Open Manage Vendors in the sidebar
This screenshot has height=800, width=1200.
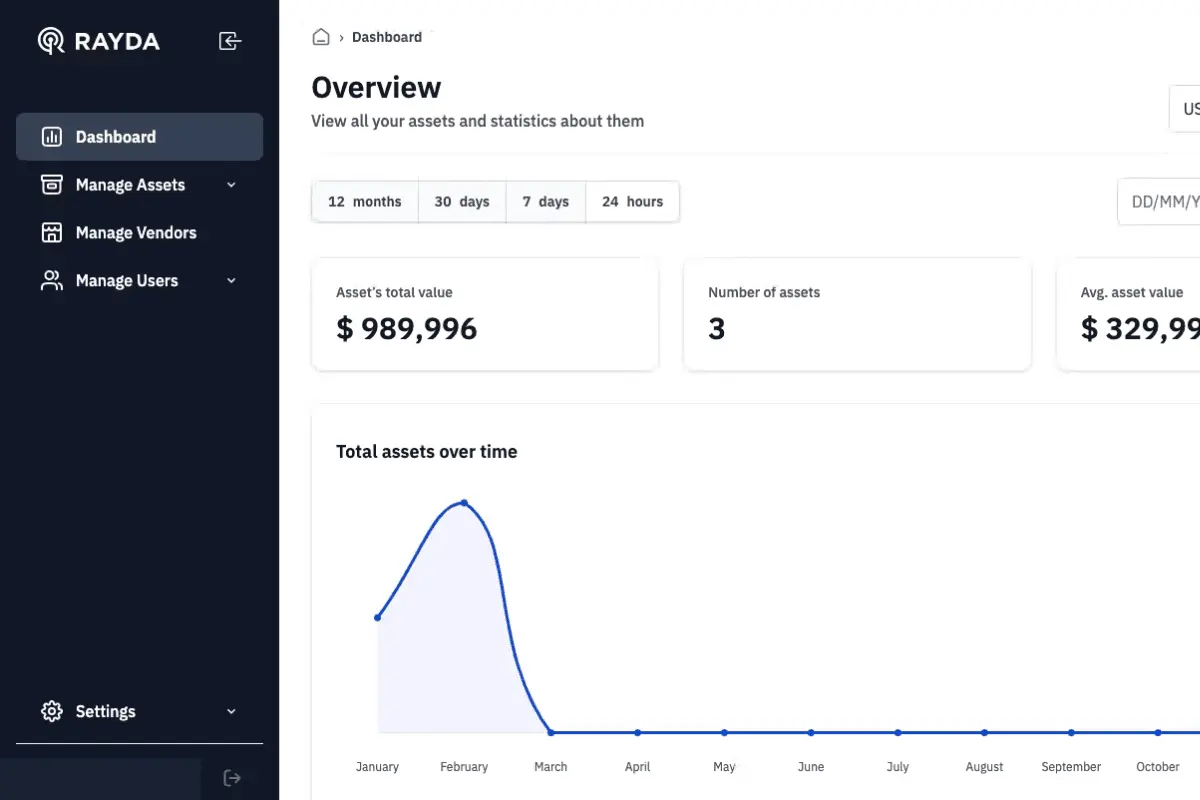tap(139, 233)
